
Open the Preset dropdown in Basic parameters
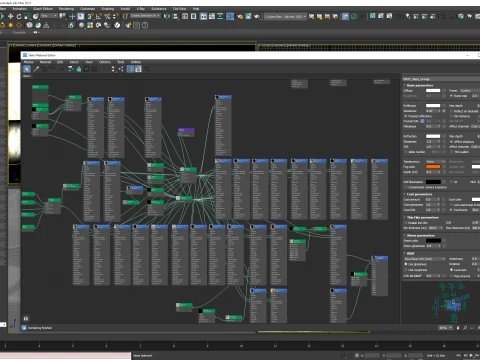(x=469, y=90)
